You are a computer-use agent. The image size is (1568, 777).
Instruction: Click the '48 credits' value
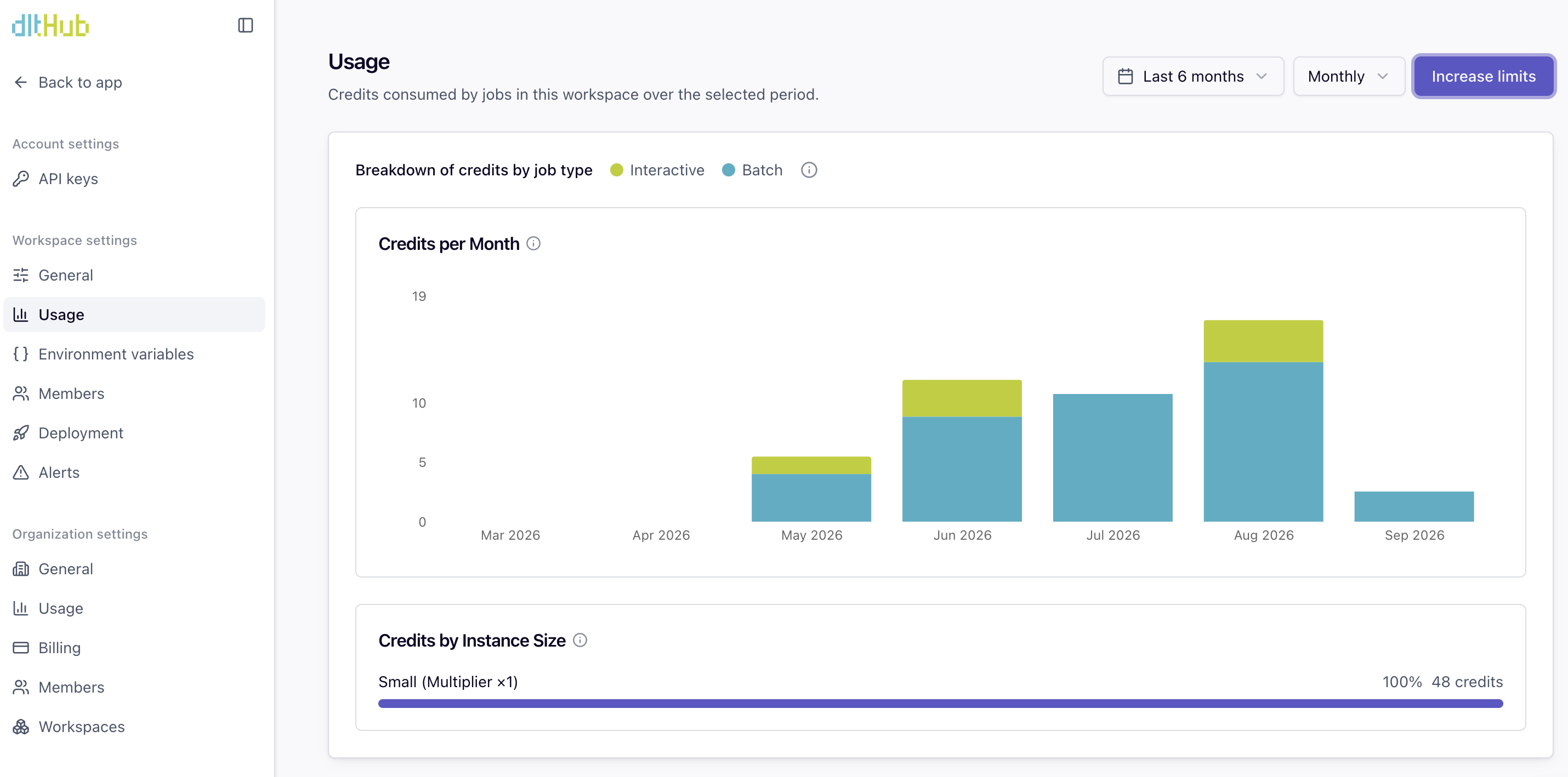tap(1467, 682)
